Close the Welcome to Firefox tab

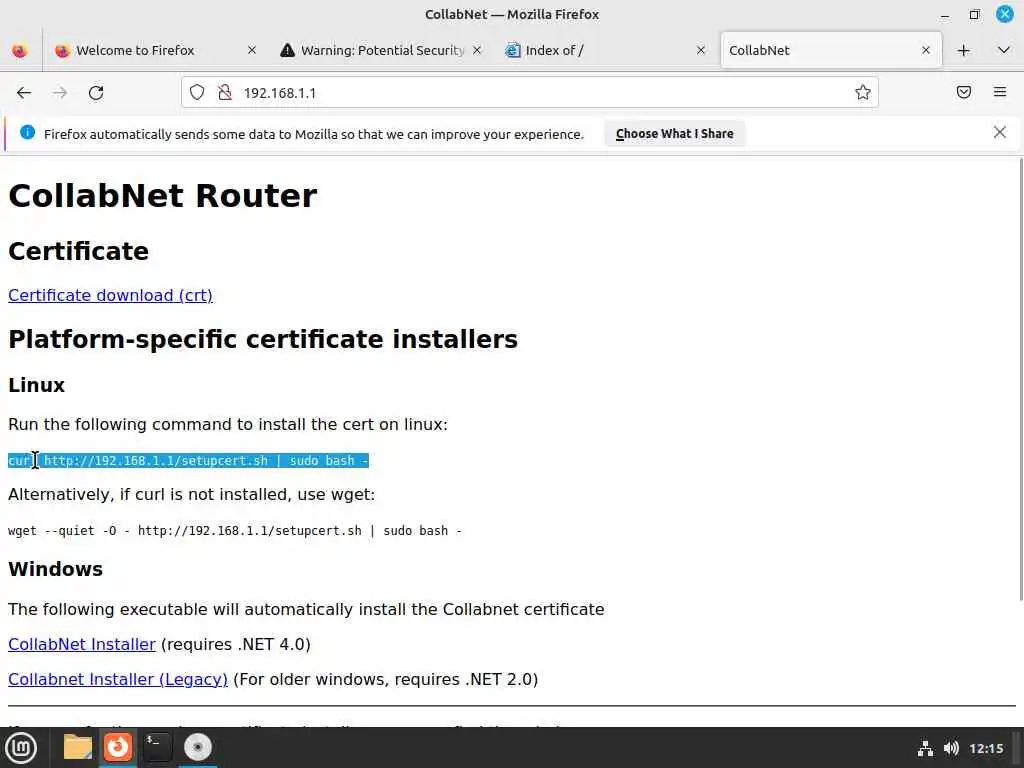click(x=252, y=50)
